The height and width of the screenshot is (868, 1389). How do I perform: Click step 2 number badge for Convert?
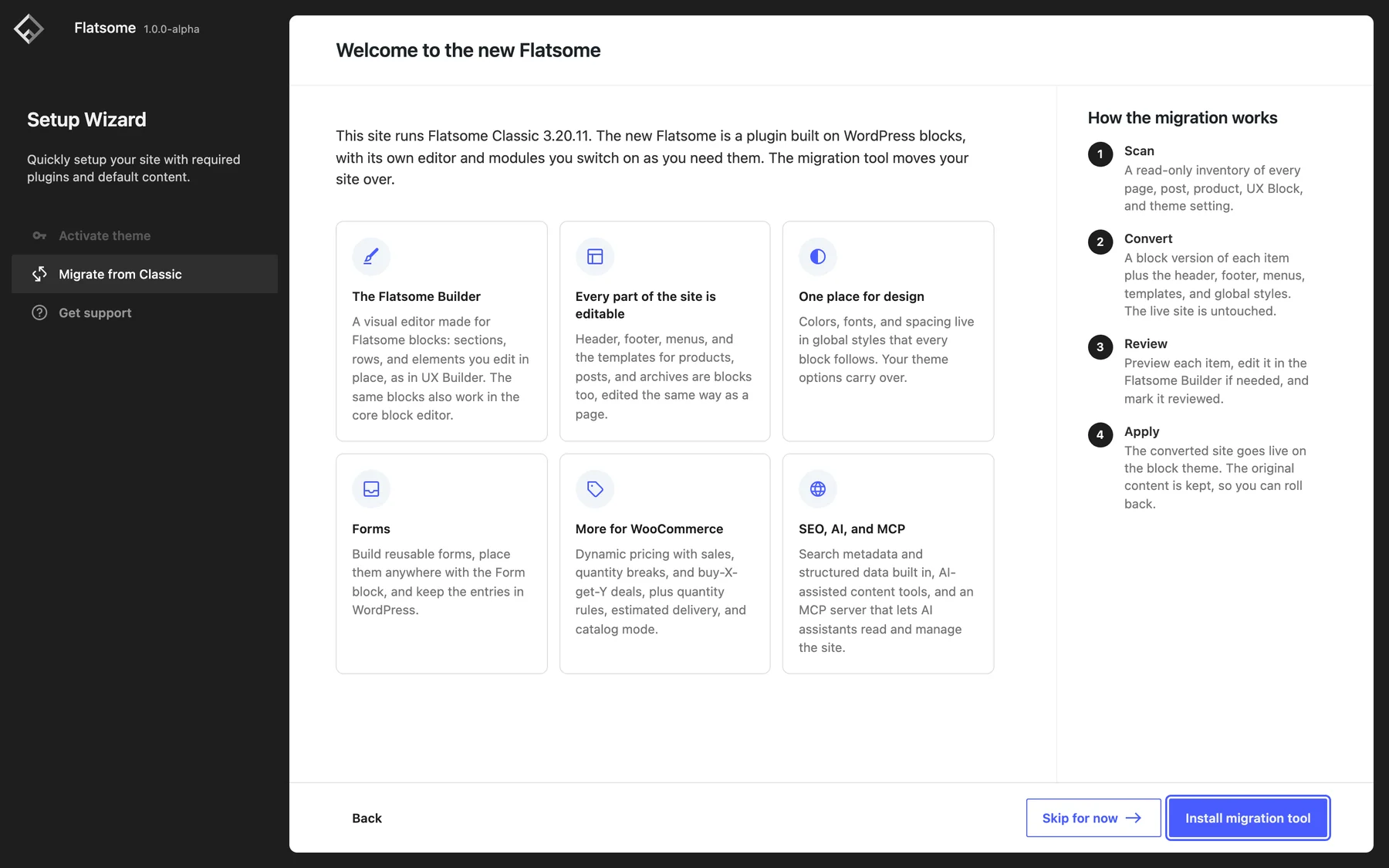[x=1100, y=242]
